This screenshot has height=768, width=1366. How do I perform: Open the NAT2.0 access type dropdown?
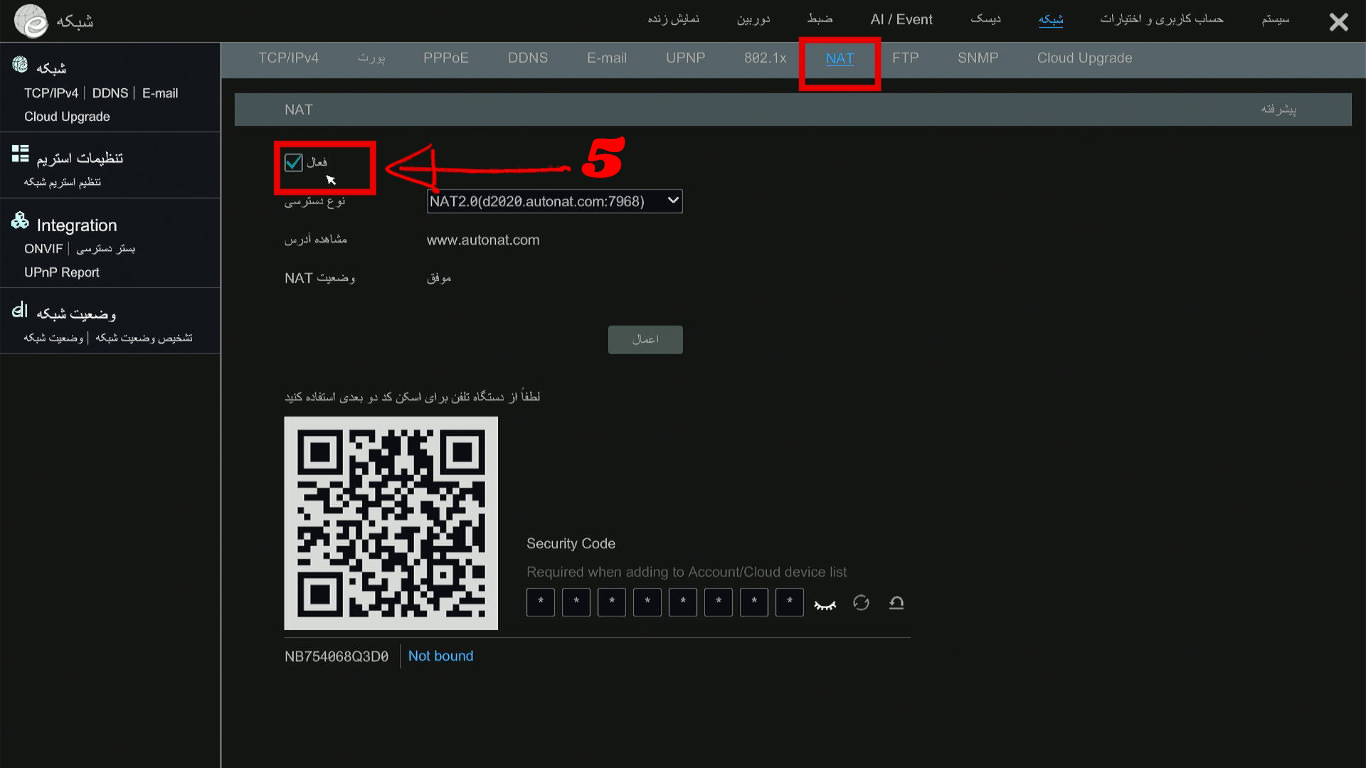[x=555, y=201]
